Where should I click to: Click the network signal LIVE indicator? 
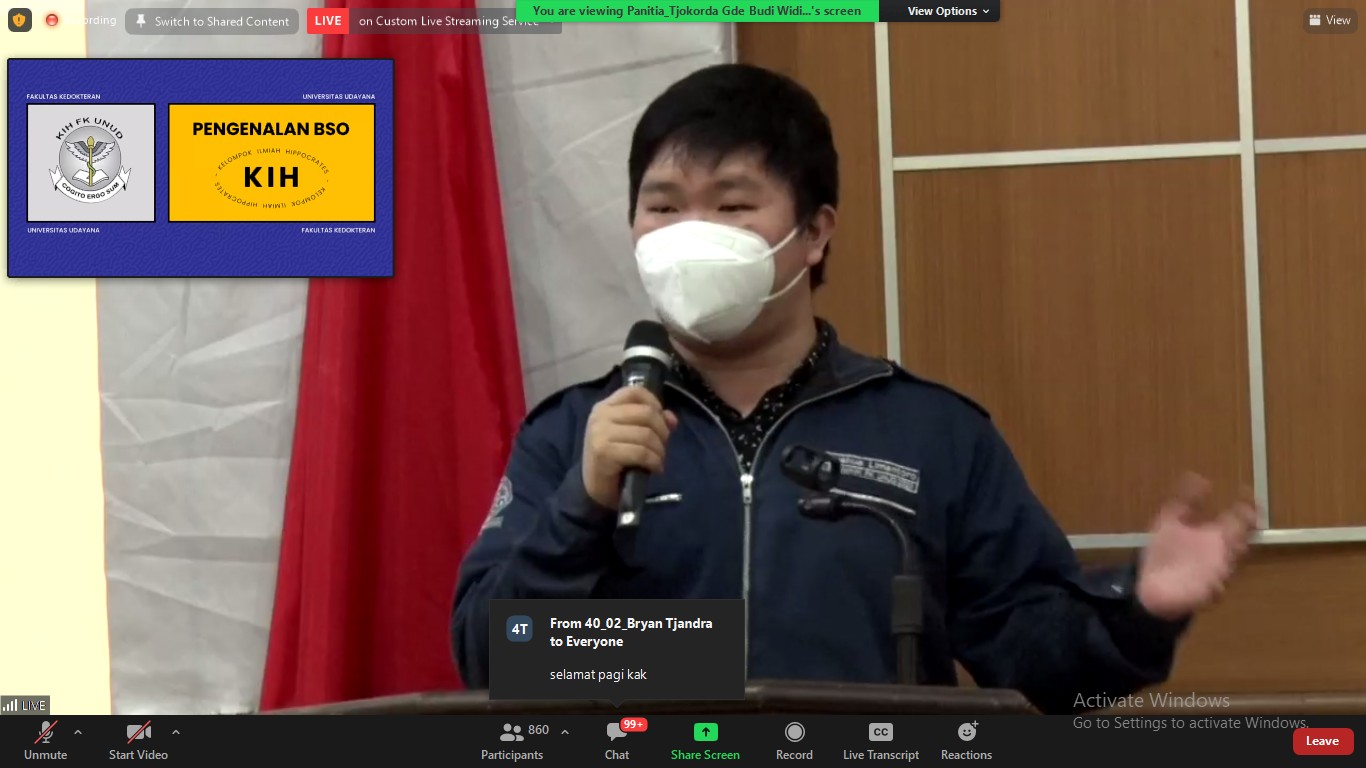(25, 705)
